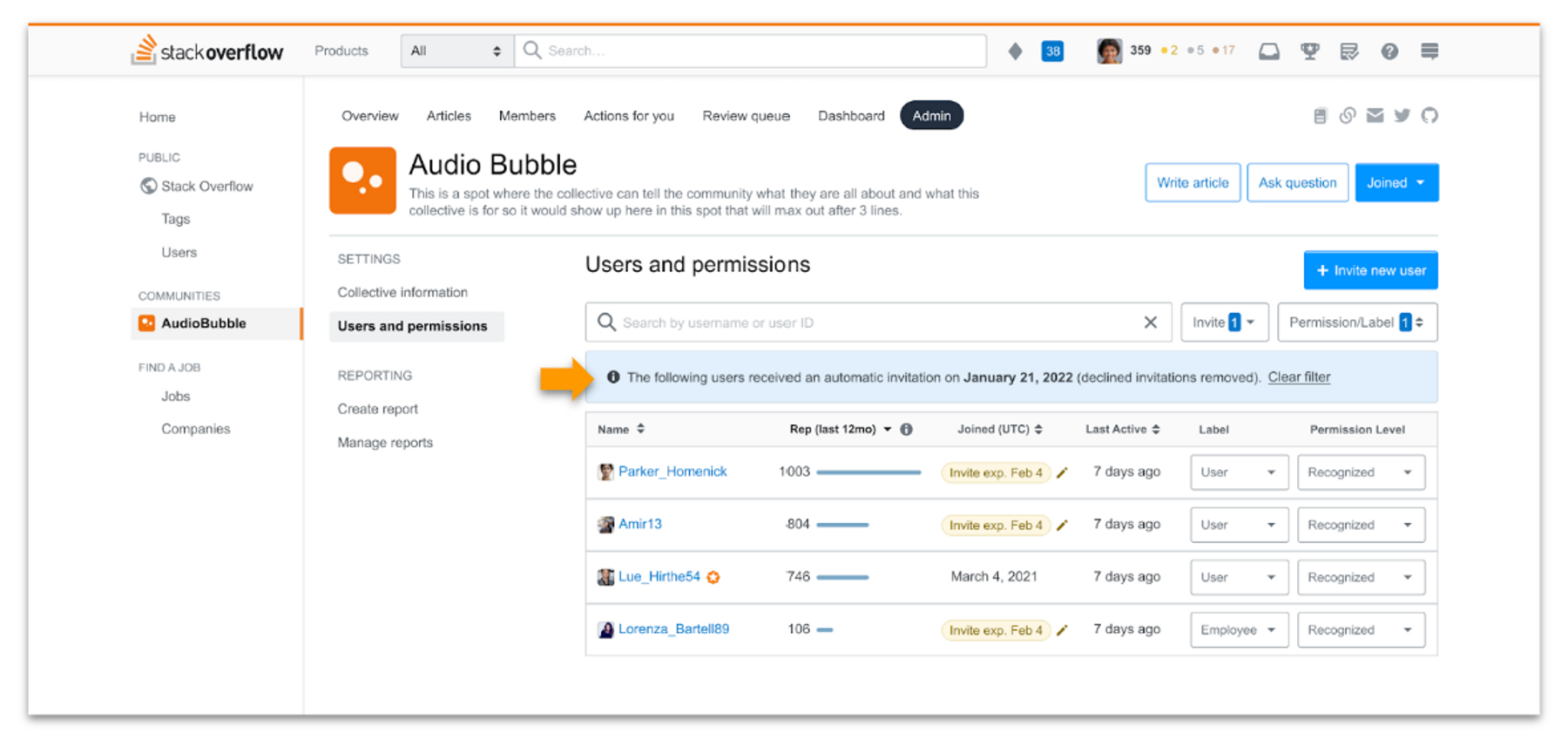This screenshot has height=747, width=1568.
Task: Open the Actions for you tab
Action: (629, 116)
